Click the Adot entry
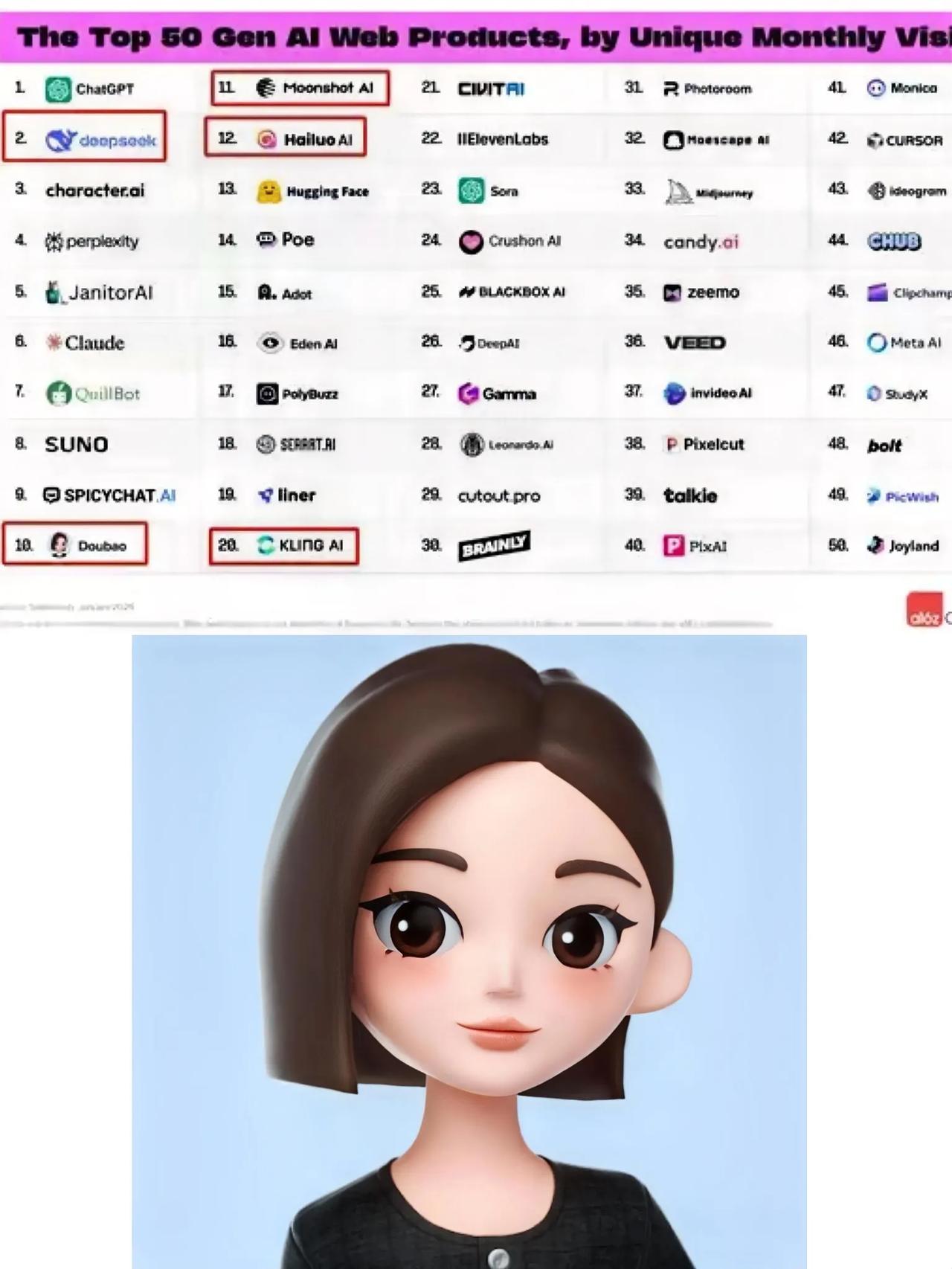Image resolution: width=952 pixels, height=1269 pixels. coord(284,292)
